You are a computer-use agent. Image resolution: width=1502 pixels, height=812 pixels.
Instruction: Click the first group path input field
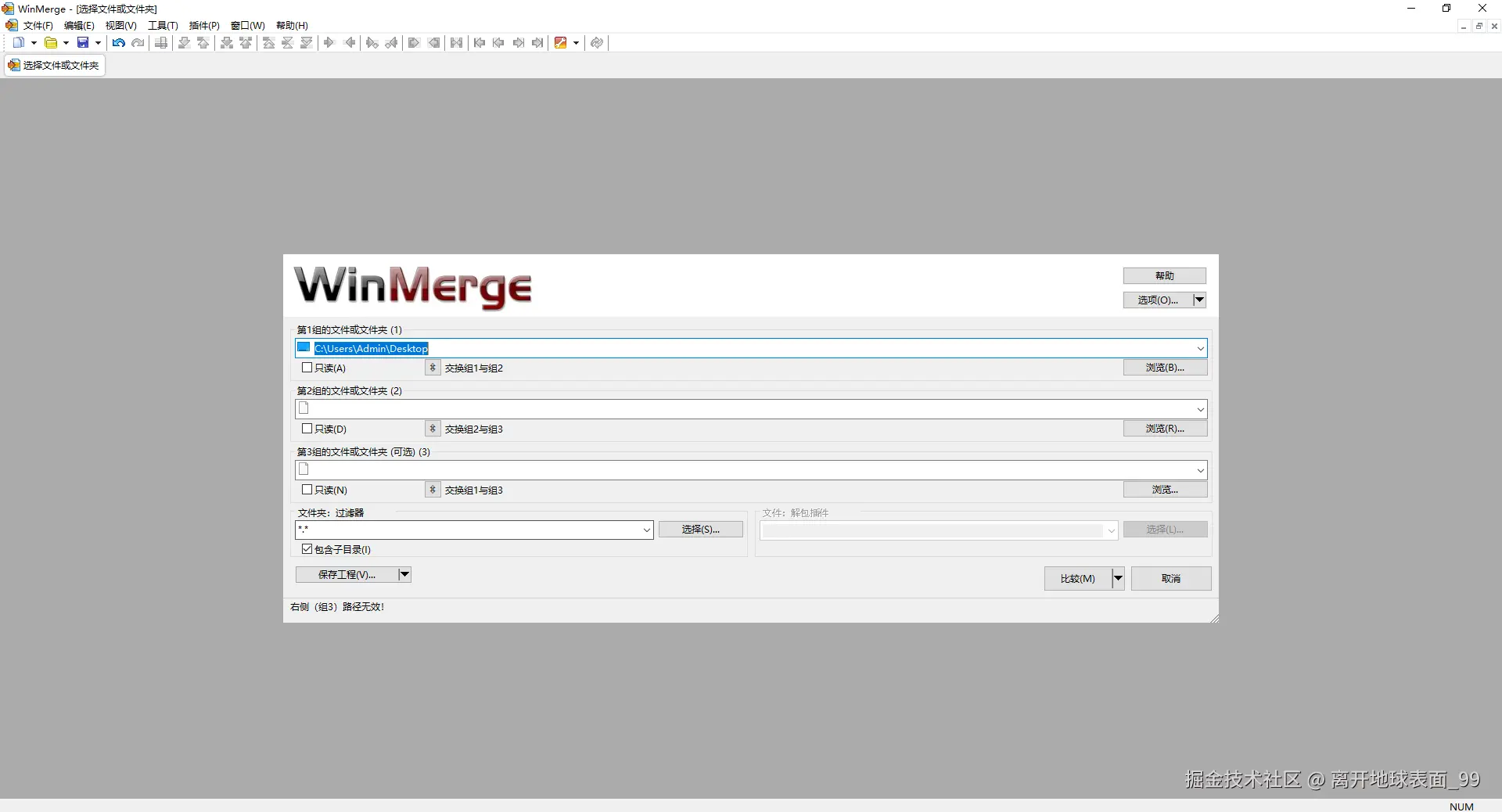[x=753, y=348]
